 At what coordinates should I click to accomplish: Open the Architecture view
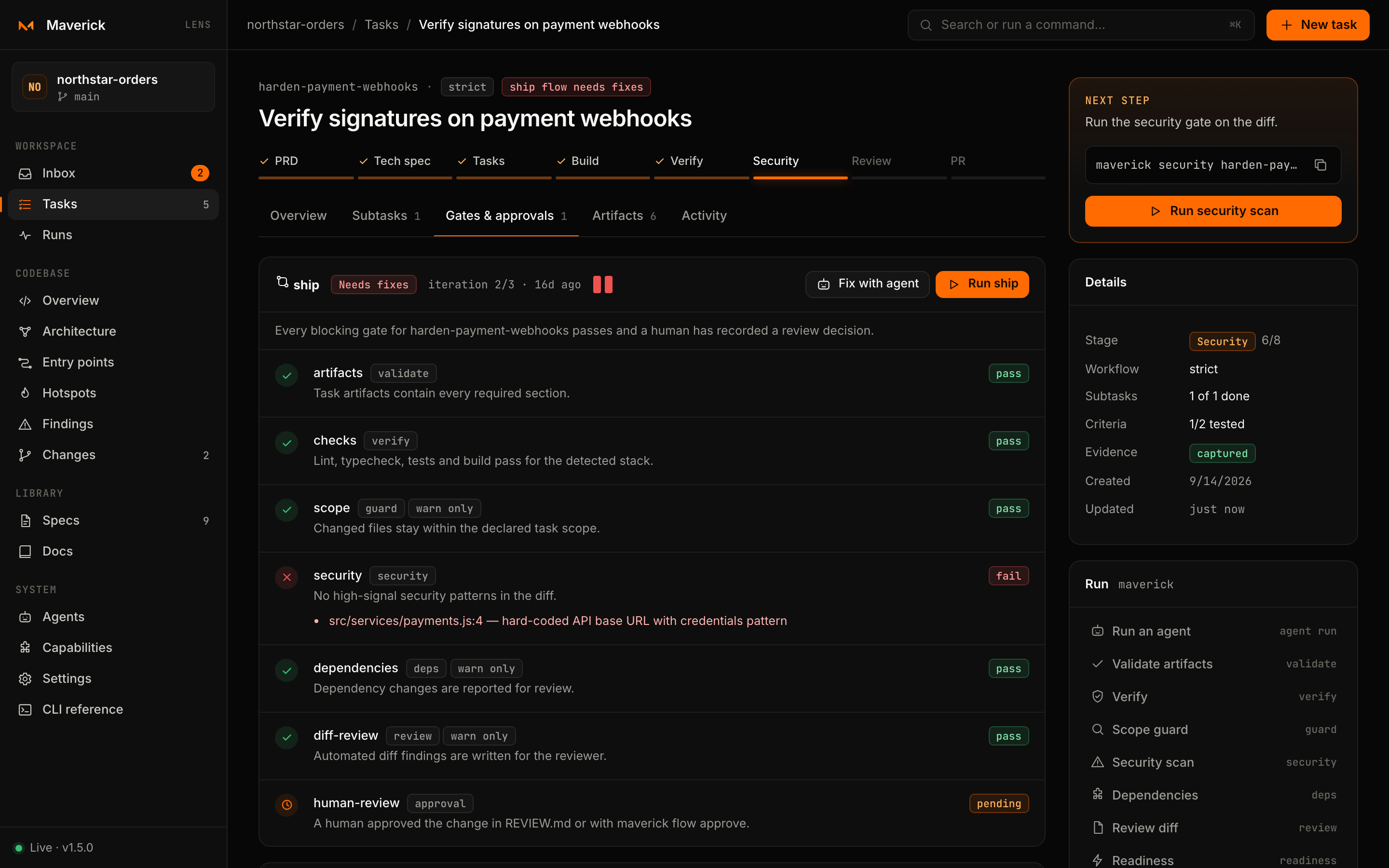click(113, 331)
